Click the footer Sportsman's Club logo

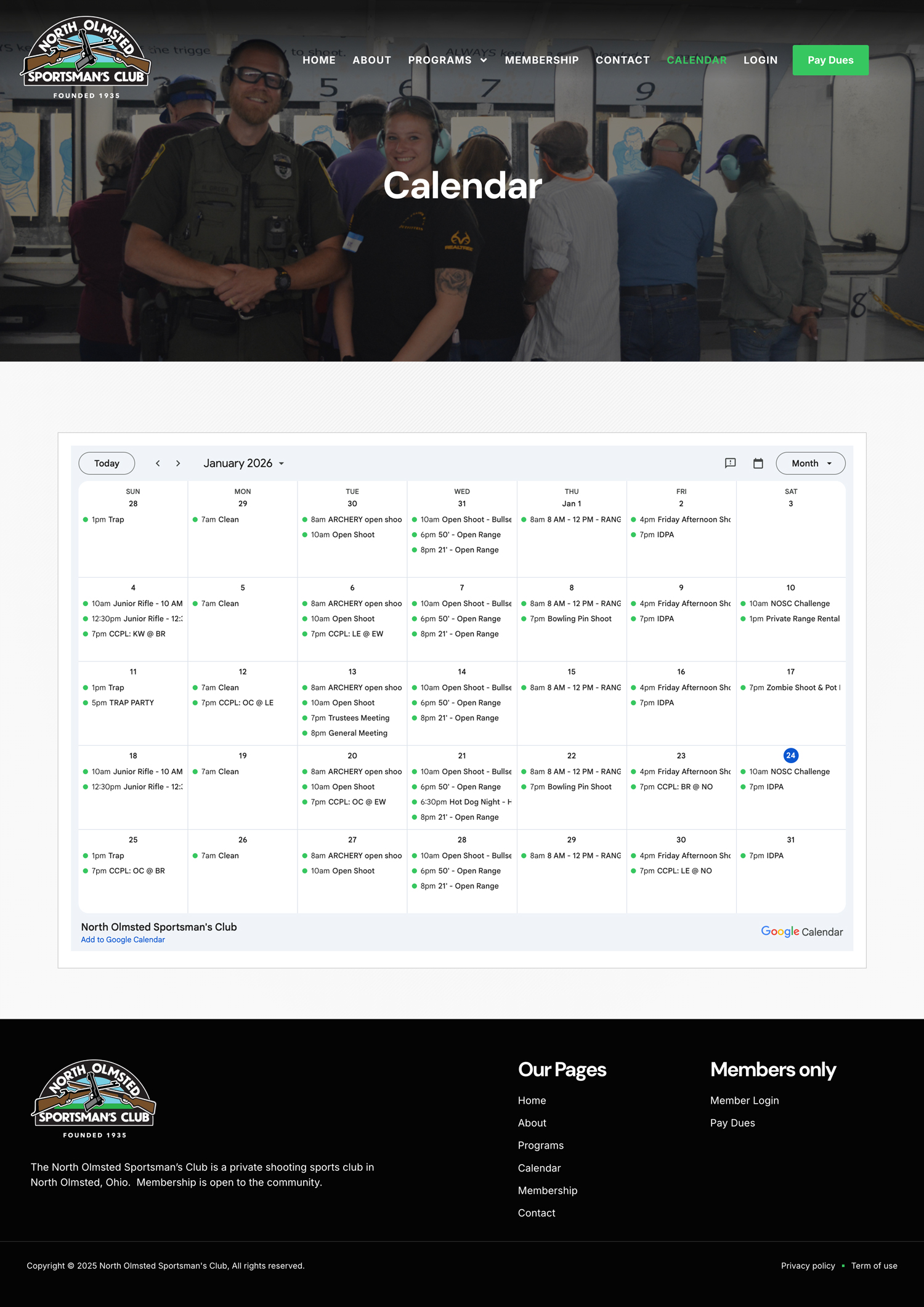(x=94, y=1098)
